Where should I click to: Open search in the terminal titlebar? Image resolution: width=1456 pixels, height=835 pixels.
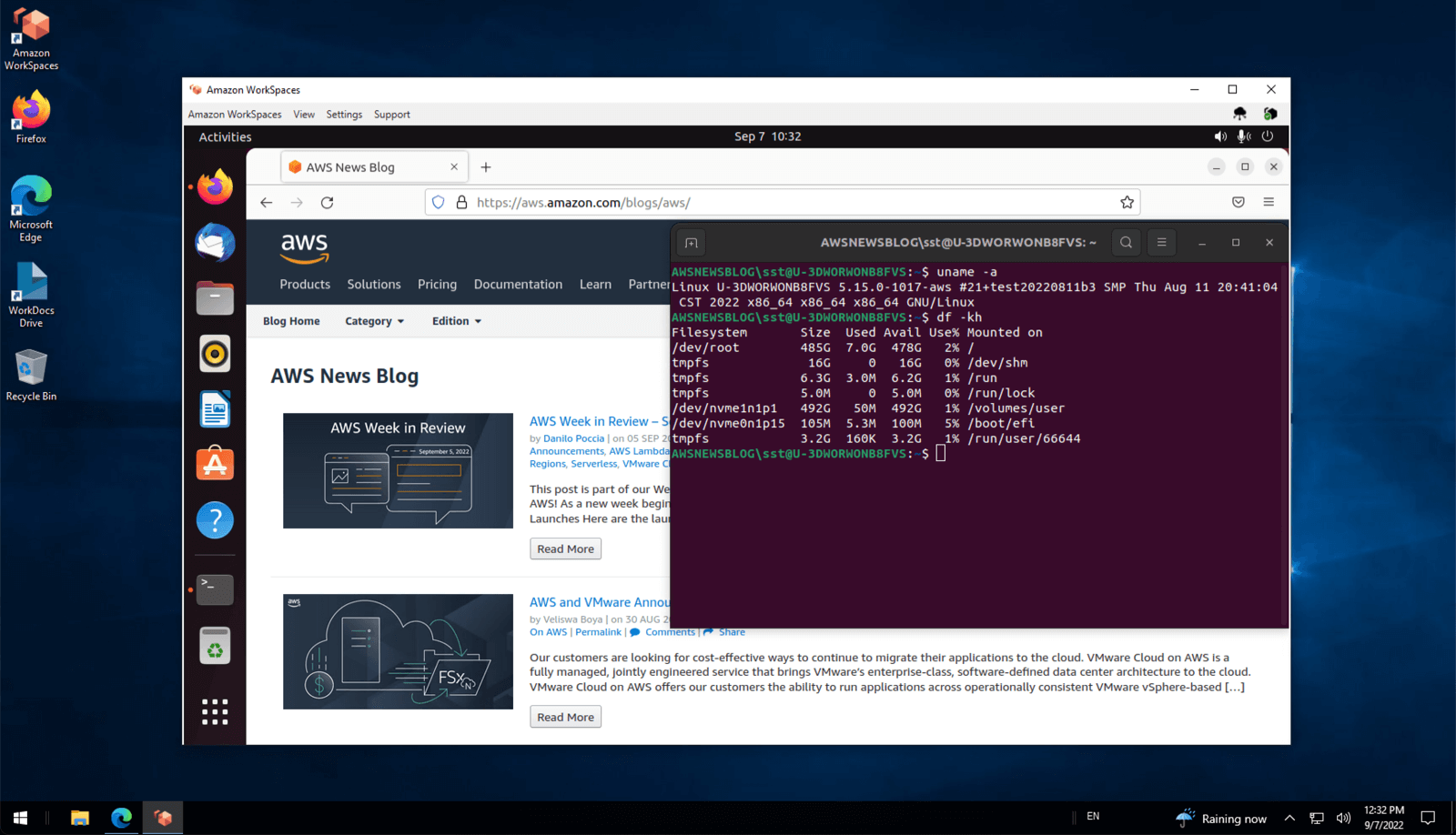tap(1126, 243)
